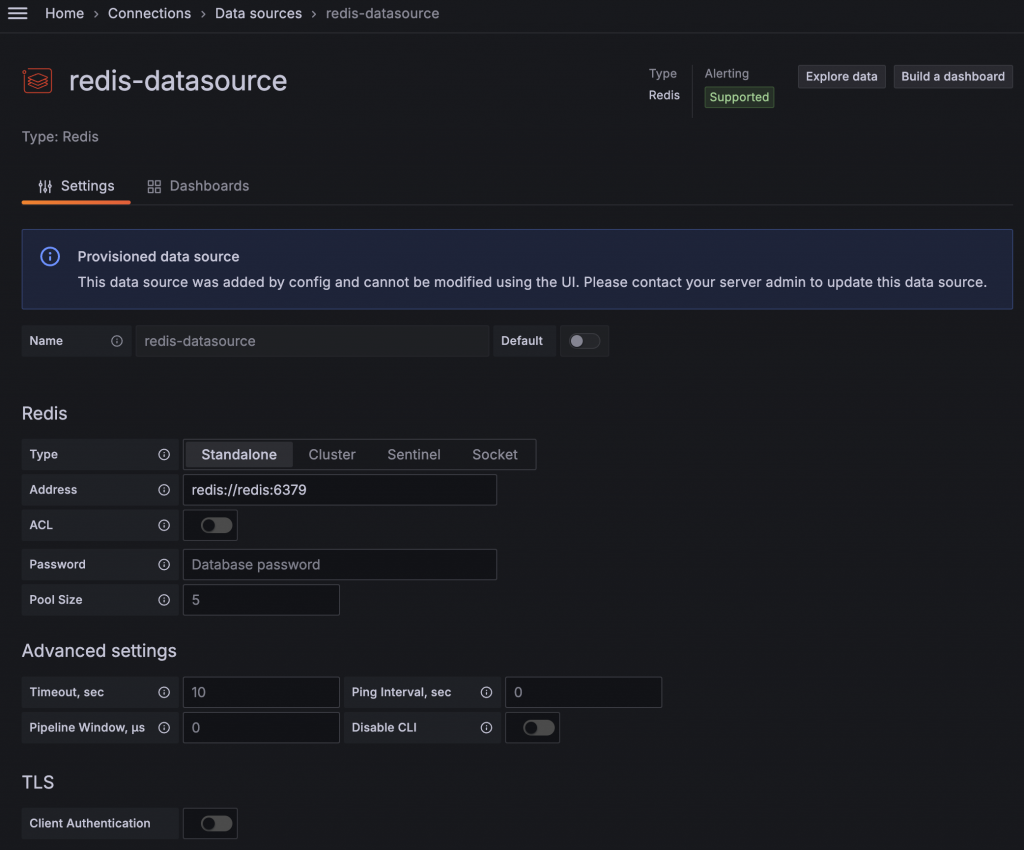Click the Build a dashboard button

[953, 76]
